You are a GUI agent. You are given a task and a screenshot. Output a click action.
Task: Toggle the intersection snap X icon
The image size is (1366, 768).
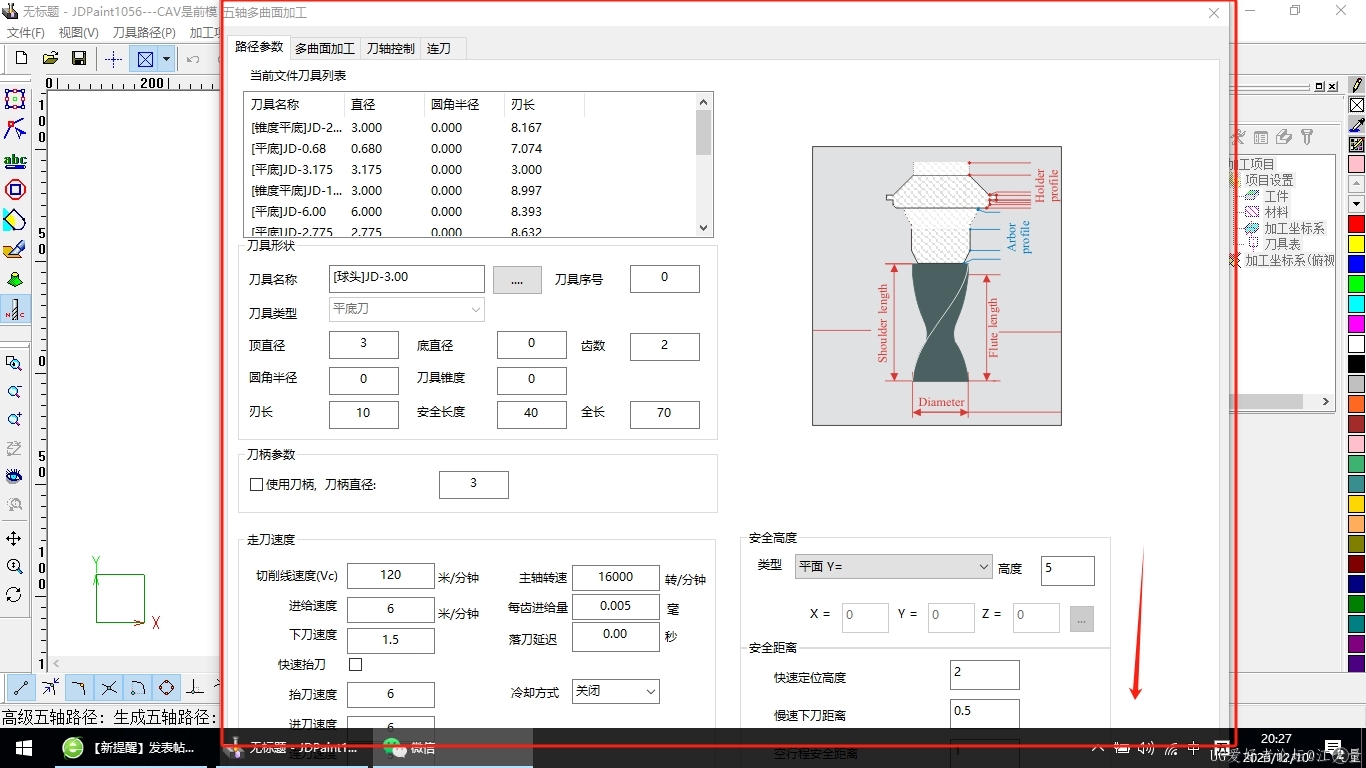point(109,687)
